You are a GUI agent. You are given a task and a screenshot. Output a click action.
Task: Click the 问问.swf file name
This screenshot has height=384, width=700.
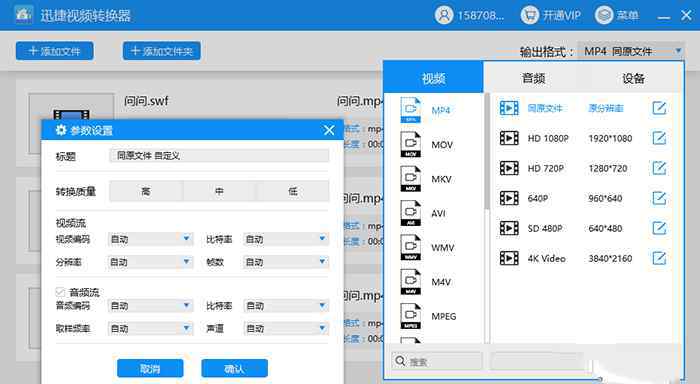pos(146,101)
